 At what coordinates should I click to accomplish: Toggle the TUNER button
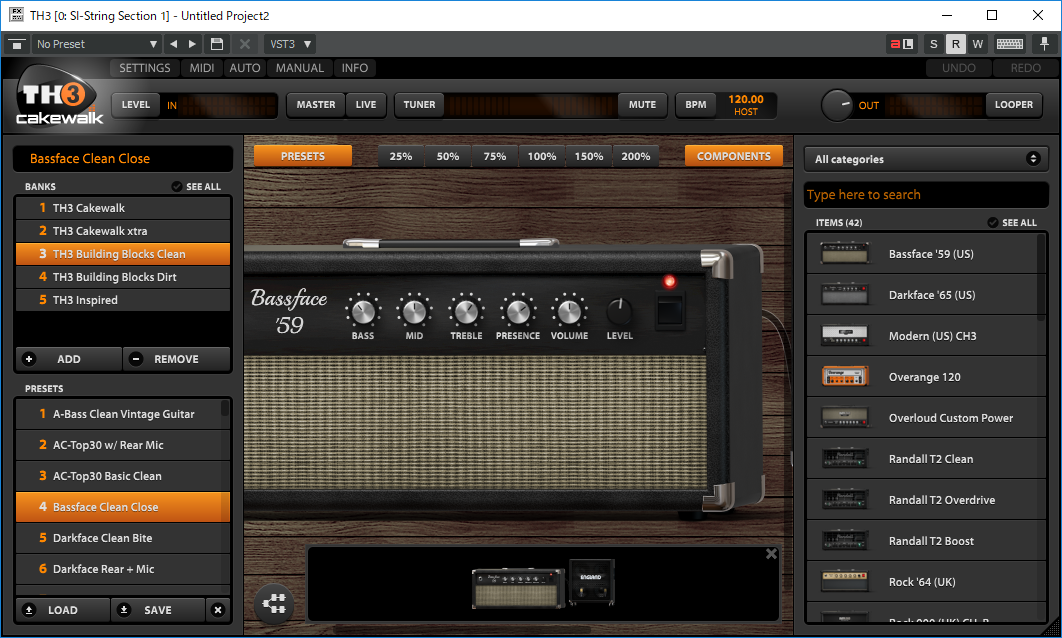[x=419, y=105]
